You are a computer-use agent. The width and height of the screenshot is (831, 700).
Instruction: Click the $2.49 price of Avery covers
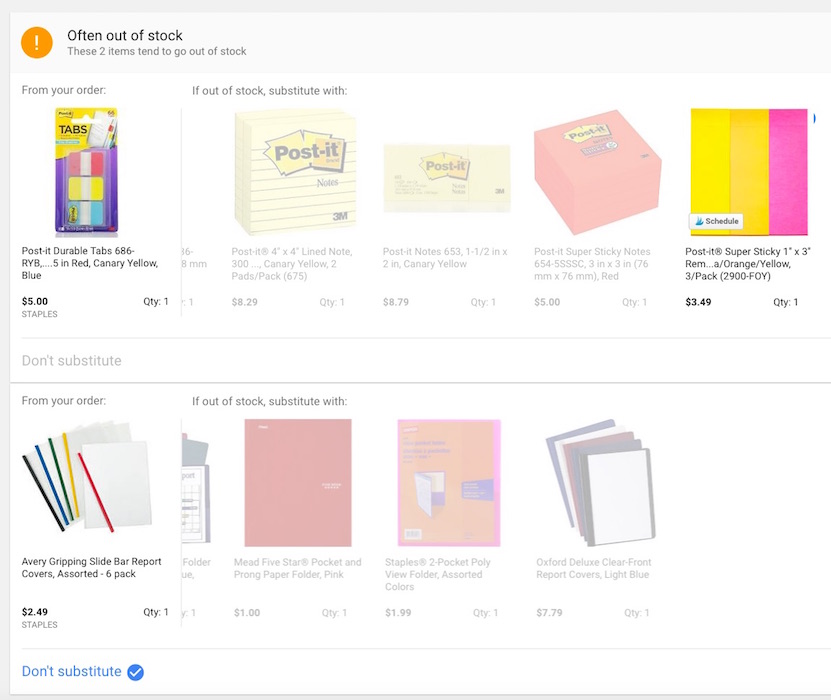[x=34, y=612]
